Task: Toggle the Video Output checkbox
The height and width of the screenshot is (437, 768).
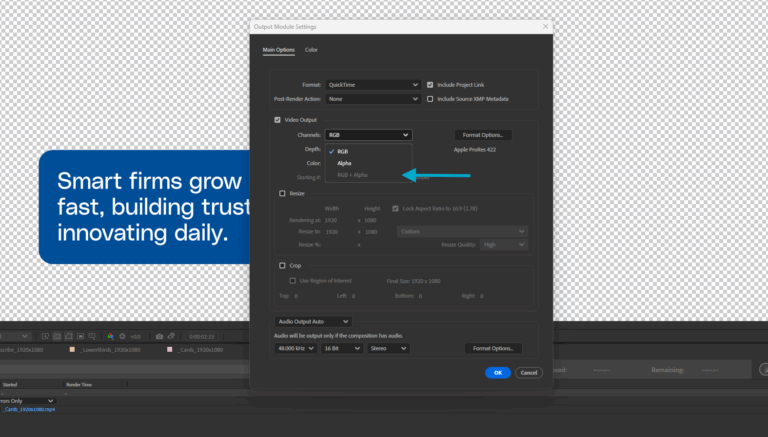Action: pyautogui.click(x=277, y=120)
